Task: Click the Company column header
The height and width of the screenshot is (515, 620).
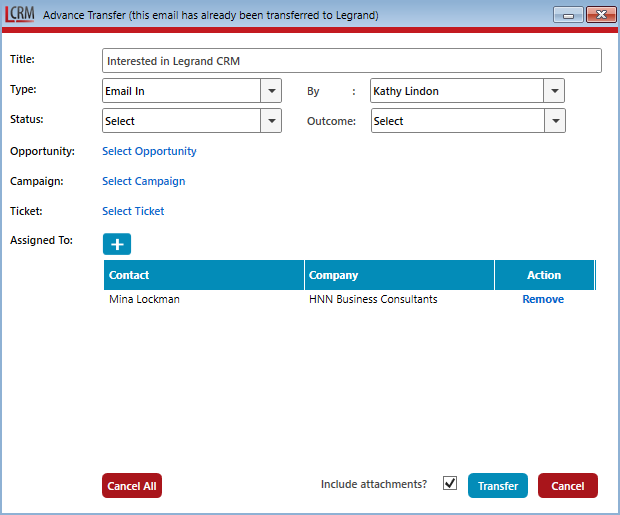Action: click(x=399, y=275)
